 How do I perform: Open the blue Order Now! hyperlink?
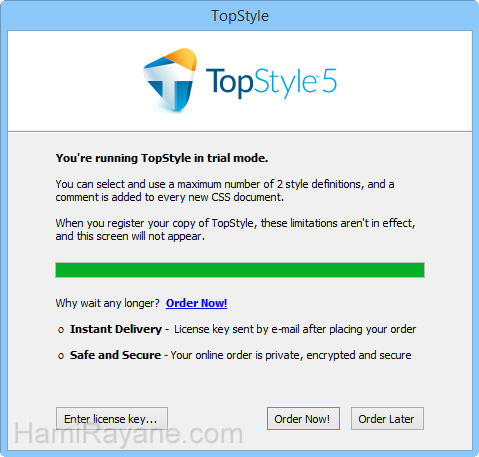click(196, 303)
